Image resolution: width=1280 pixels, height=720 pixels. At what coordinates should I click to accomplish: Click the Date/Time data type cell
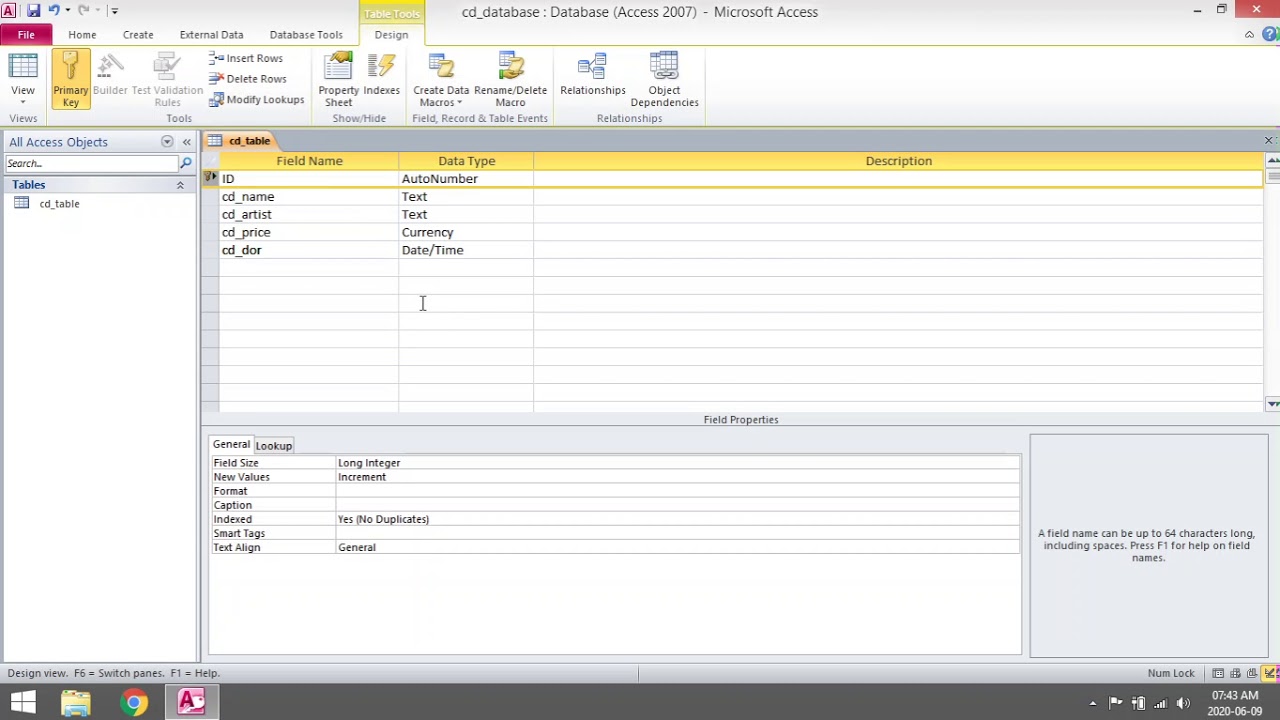coord(466,251)
